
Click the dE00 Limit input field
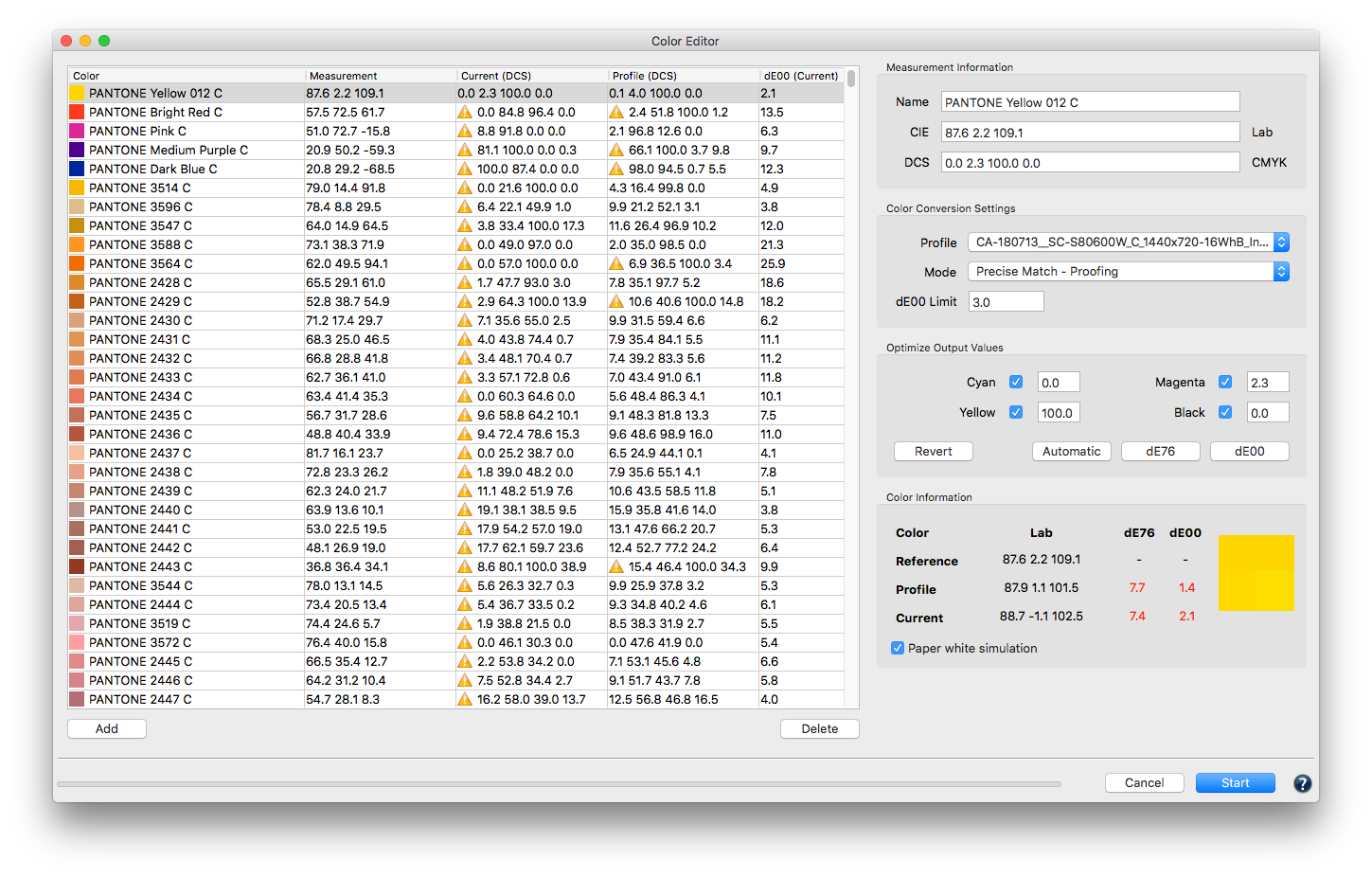[1007, 302]
